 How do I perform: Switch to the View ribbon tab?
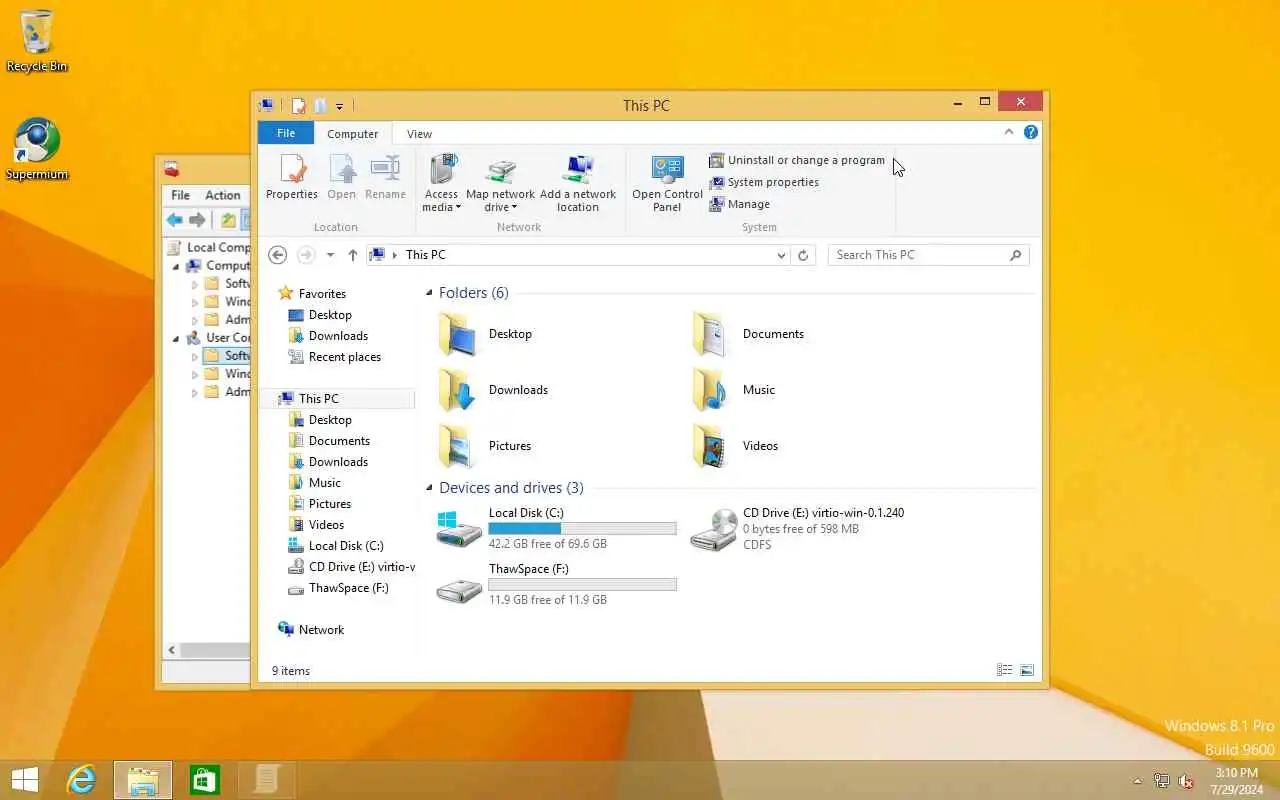(419, 133)
